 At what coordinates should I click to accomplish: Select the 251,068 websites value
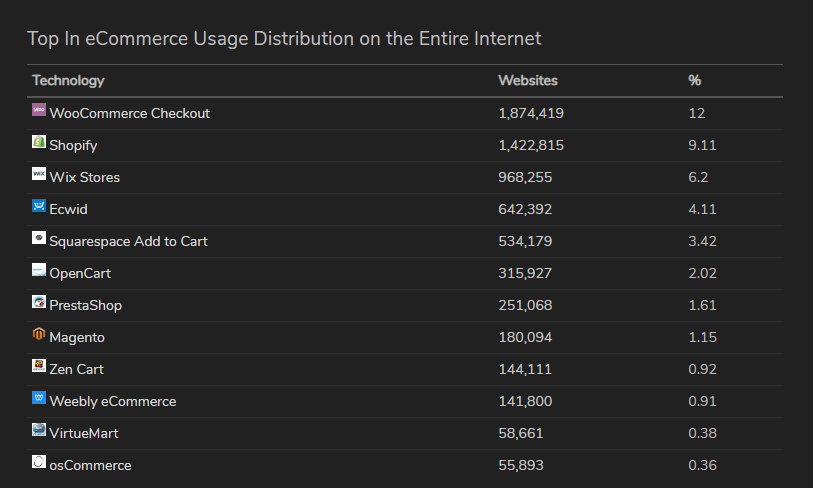pyautogui.click(x=525, y=305)
